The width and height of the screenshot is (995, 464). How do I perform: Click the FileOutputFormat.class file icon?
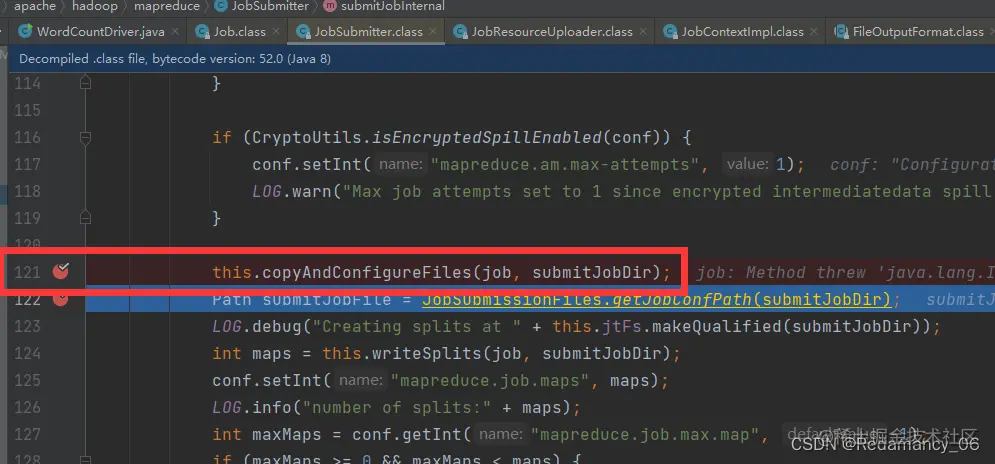[x=841, y=31]
